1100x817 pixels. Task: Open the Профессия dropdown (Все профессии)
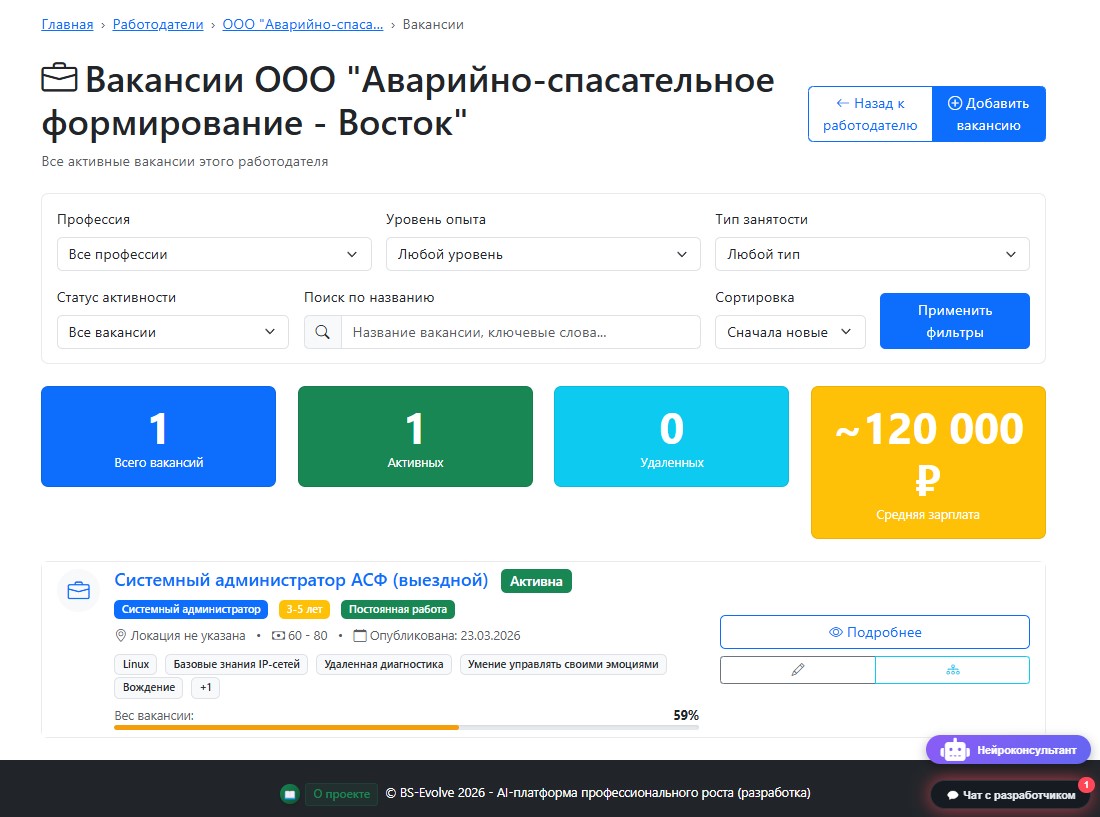coord(214,254)
